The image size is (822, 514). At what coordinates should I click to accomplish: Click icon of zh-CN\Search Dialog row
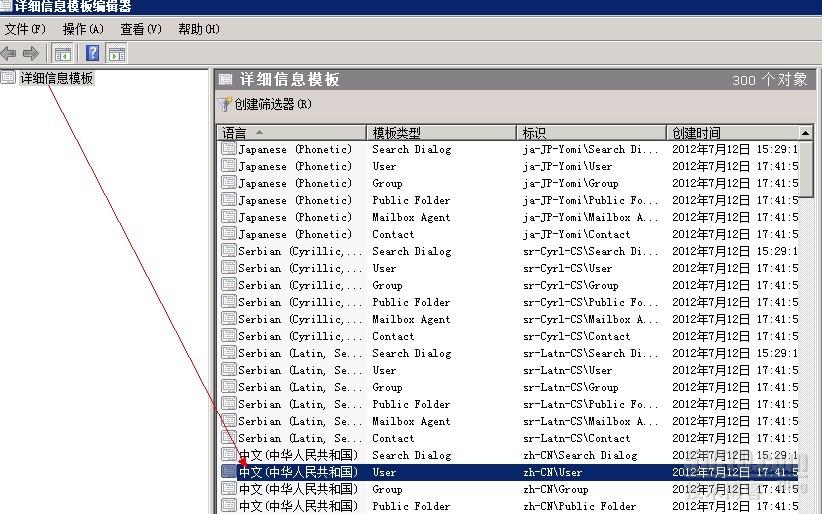tap(228, 454)
